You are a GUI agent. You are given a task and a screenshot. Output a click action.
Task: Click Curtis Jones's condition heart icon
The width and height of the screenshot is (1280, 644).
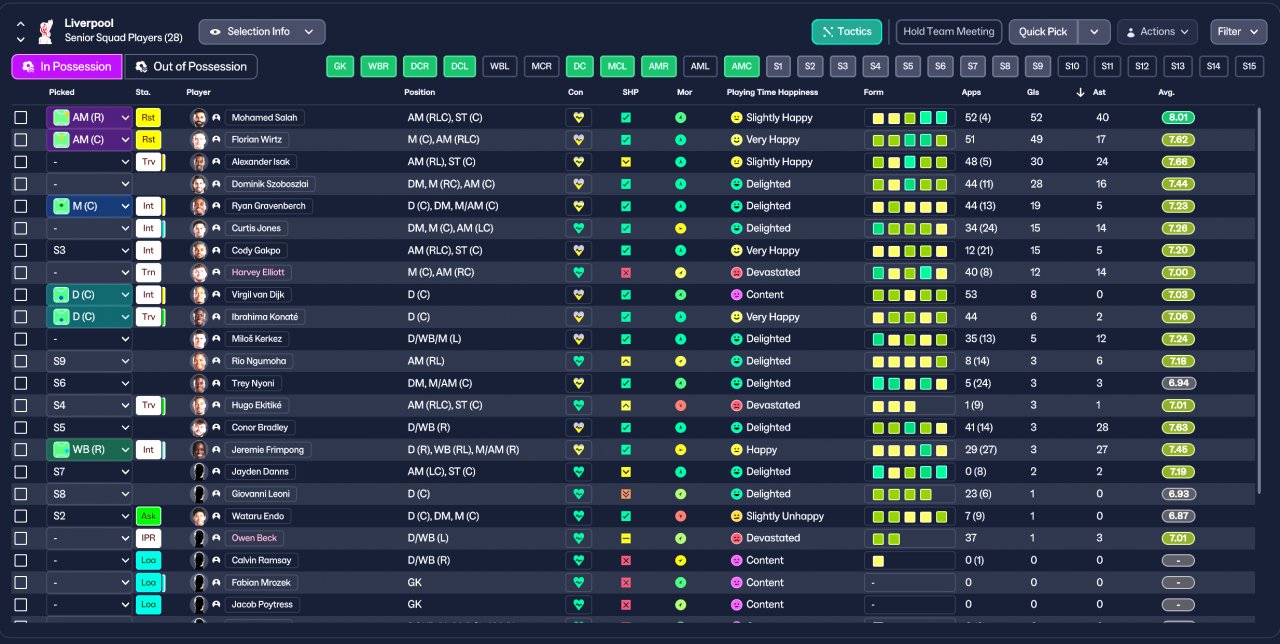tap(577, 228)
